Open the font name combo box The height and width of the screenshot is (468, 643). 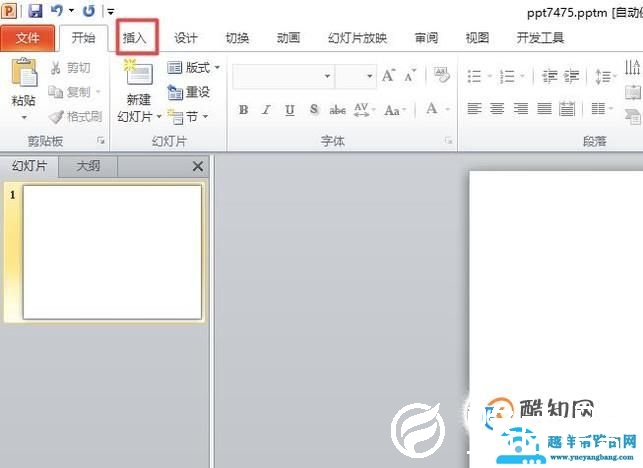[x=283, y=76]
